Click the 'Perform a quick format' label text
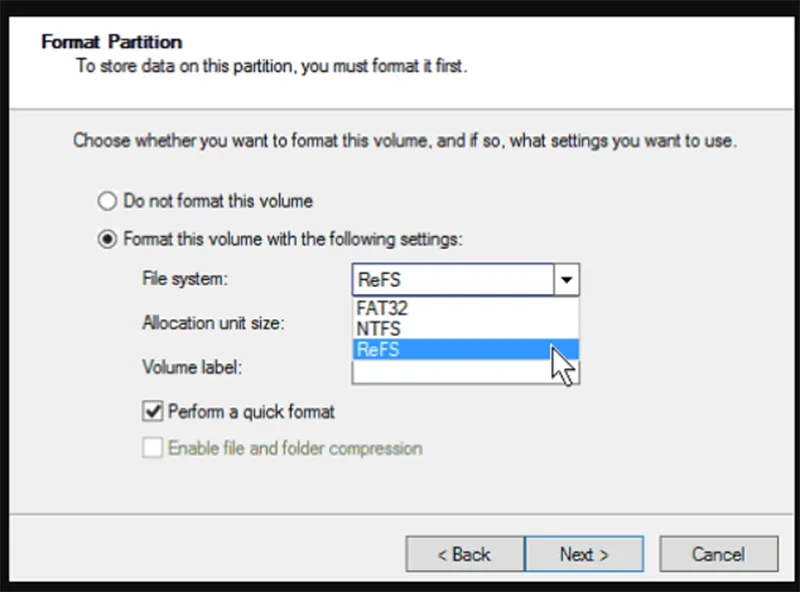The width and height of the screenshot is (800, 592). (252, 411)
